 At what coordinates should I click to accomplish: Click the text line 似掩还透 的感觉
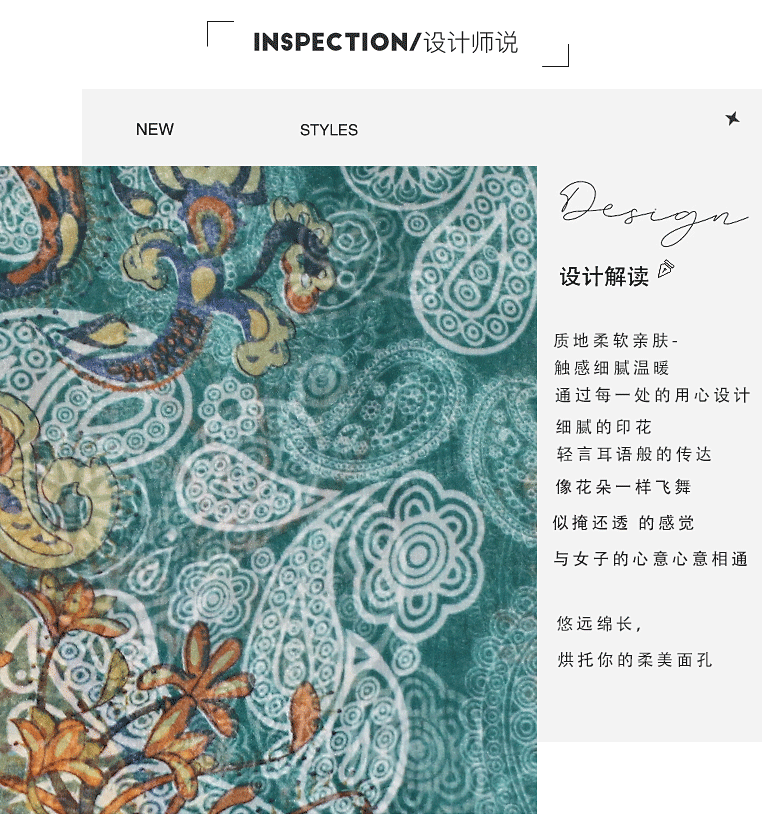(x=623, y=523)
